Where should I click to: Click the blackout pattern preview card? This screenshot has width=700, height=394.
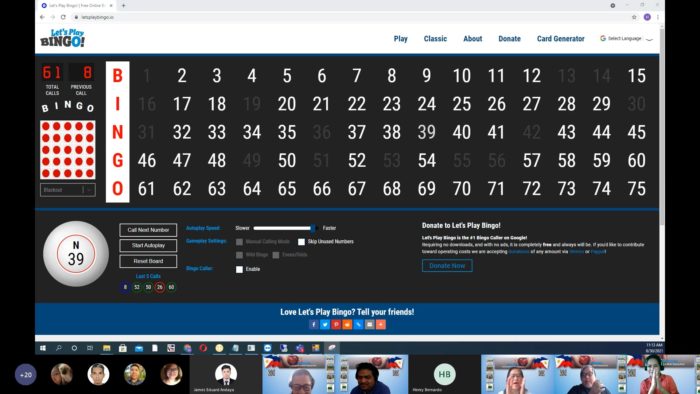point(68,149)
